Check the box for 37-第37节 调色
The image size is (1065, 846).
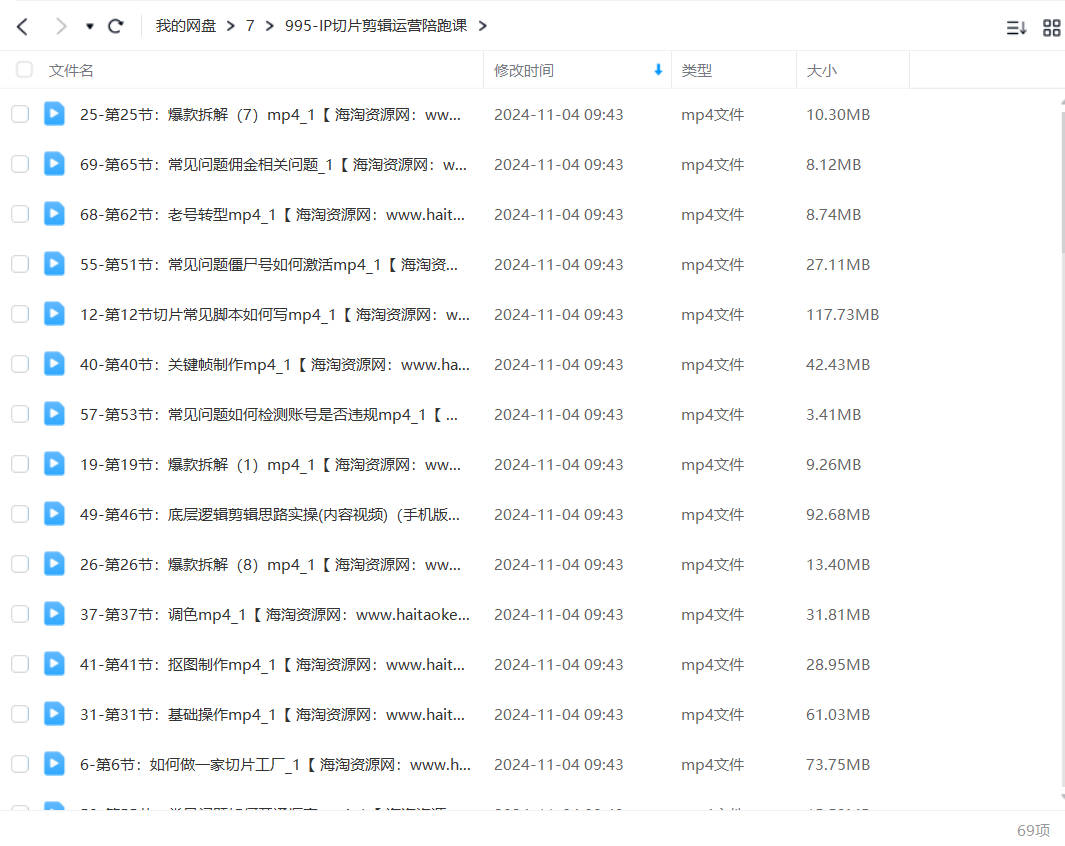coord(20,614)
